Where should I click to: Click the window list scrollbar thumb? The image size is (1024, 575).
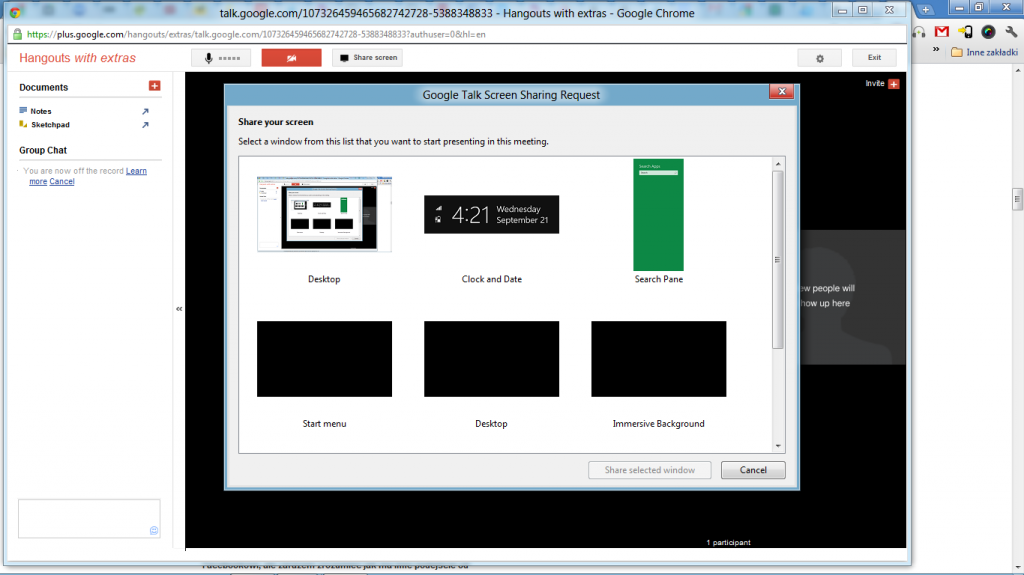pos(778,259)
